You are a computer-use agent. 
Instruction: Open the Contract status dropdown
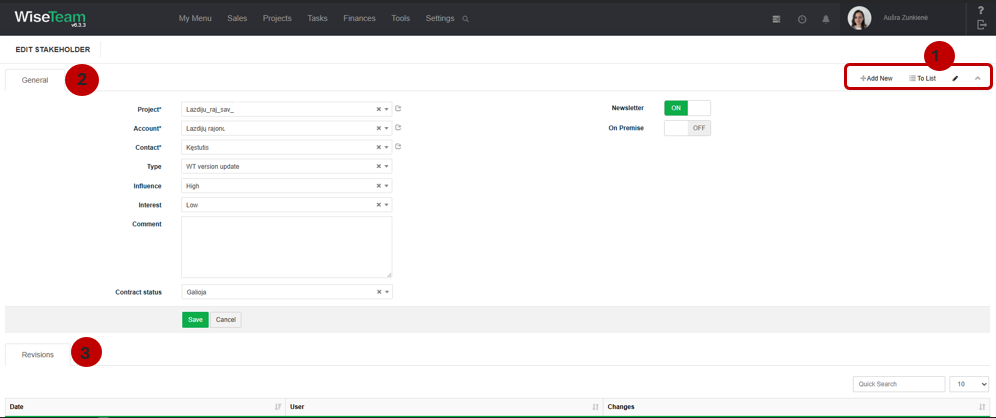pyautogui.click(x=386, y=292)
